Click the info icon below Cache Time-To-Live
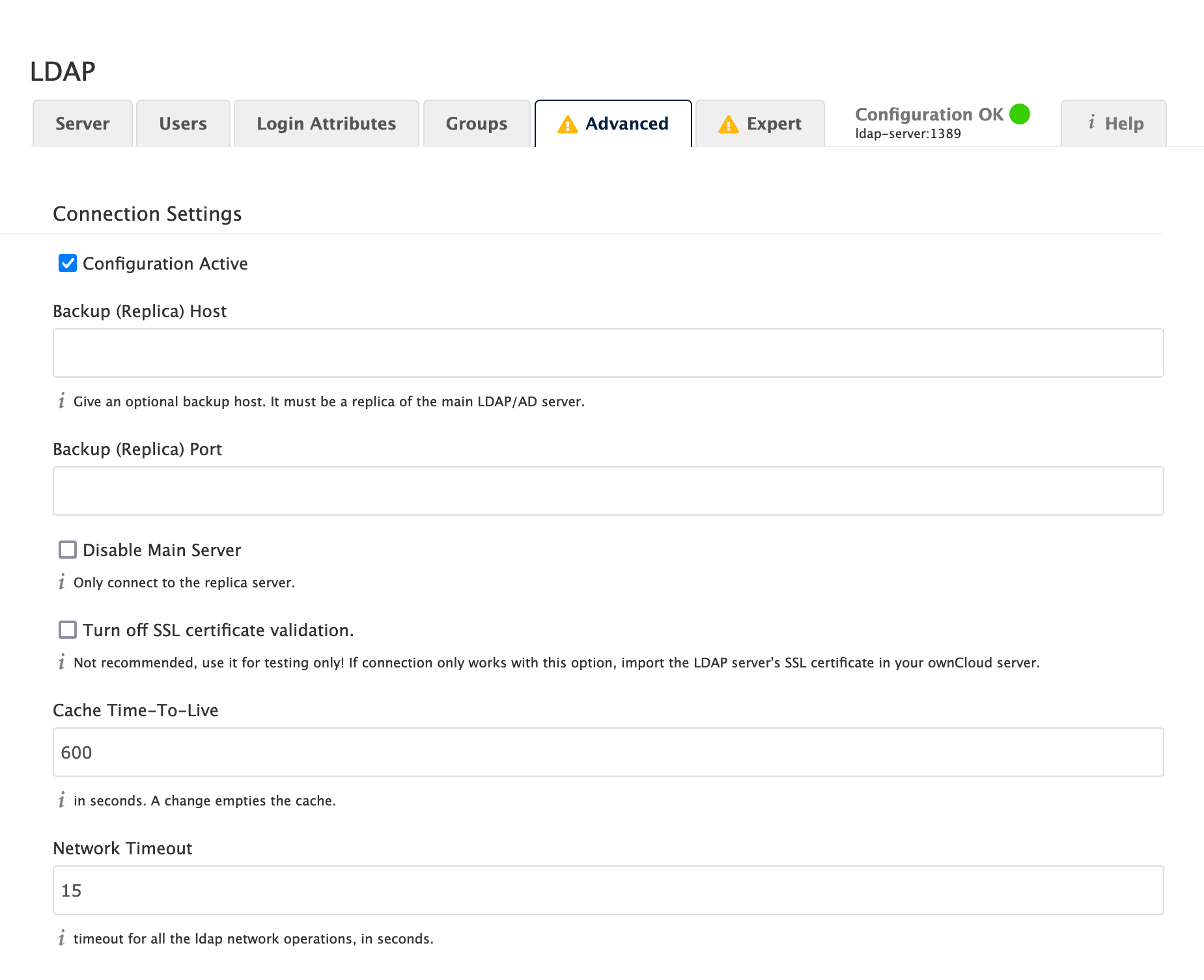The image size is (1204, 980). [x=62, y=801]
